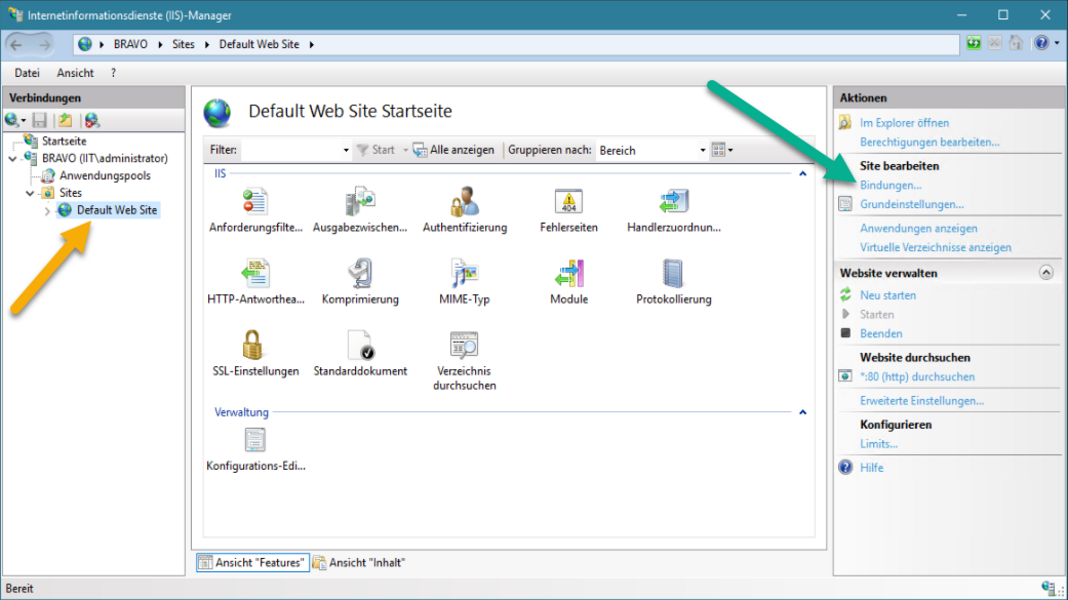Open the Ansicht menu
This screenshot has height=600, width=1068.
pos(75,73)
